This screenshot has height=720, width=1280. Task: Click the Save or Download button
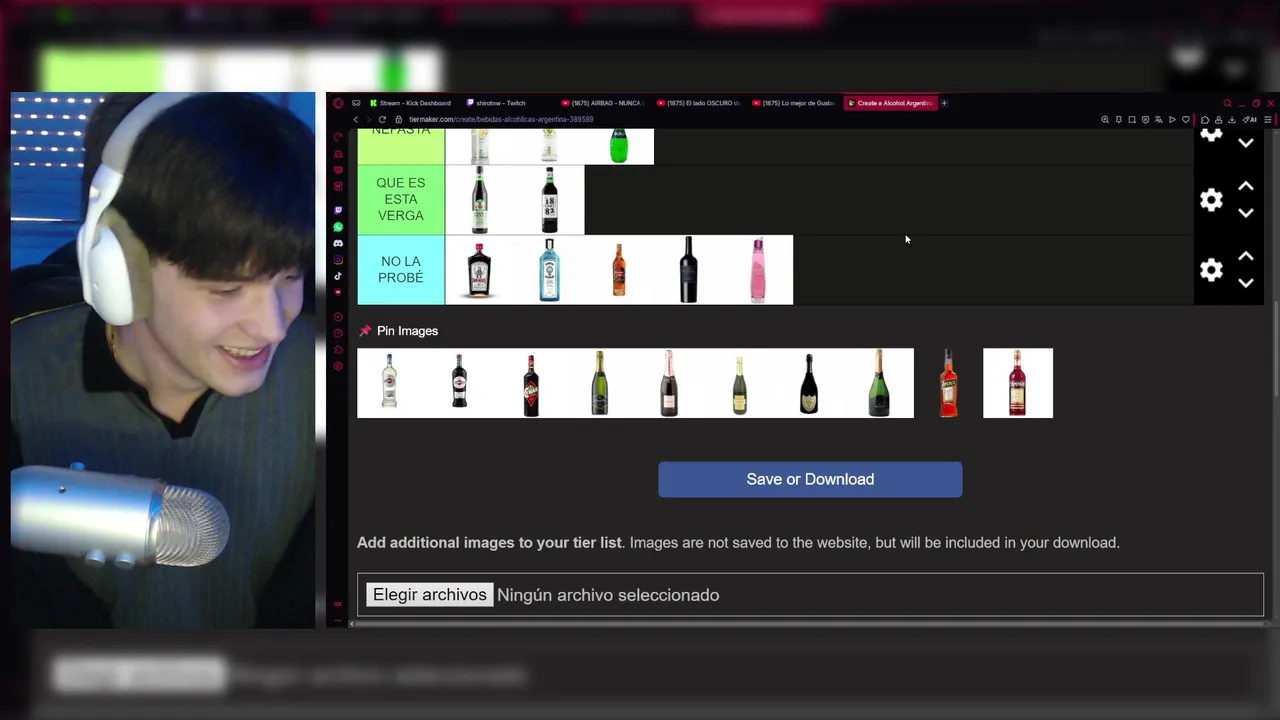(810, 479)
